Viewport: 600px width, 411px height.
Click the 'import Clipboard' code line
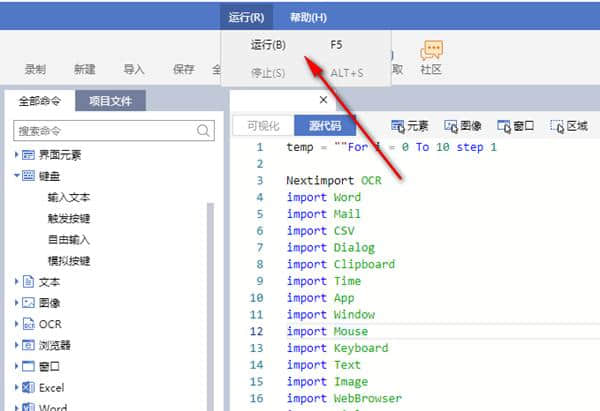341,264
